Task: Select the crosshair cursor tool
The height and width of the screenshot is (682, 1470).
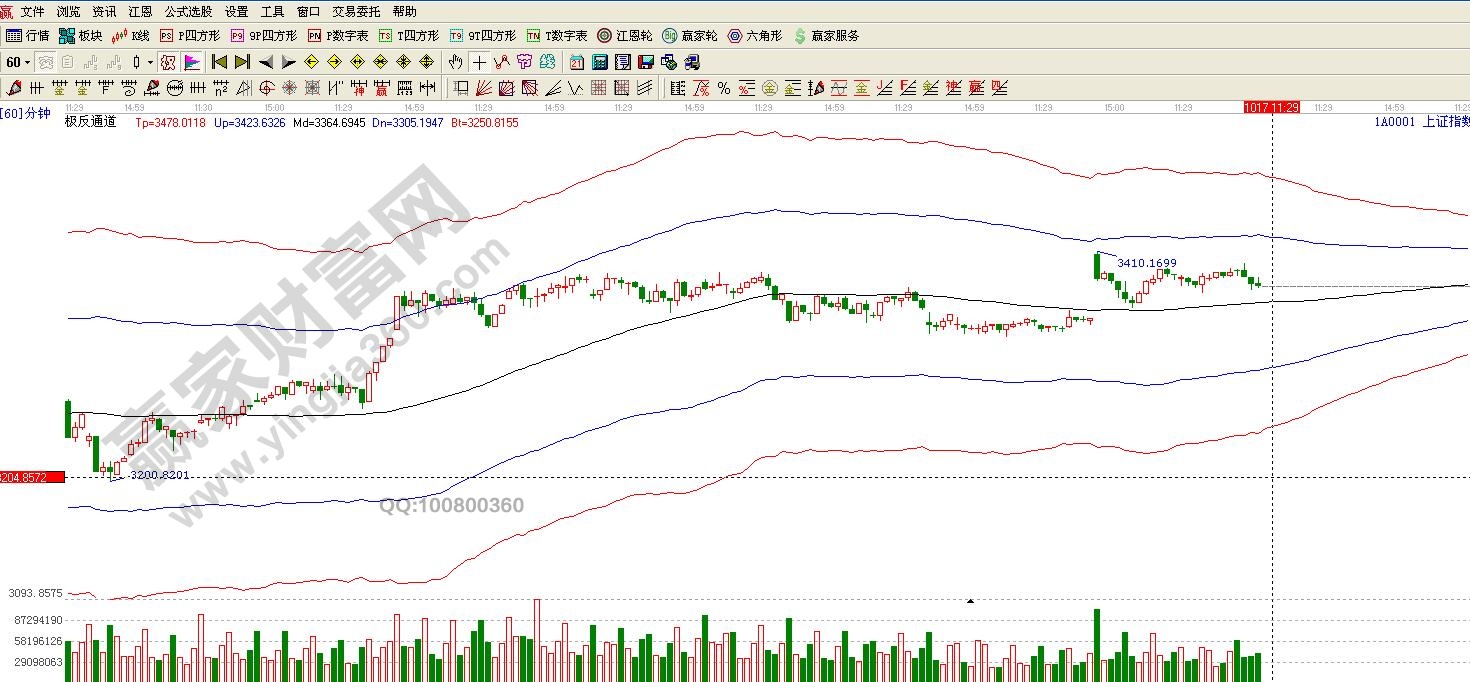Action: [480, 62]
